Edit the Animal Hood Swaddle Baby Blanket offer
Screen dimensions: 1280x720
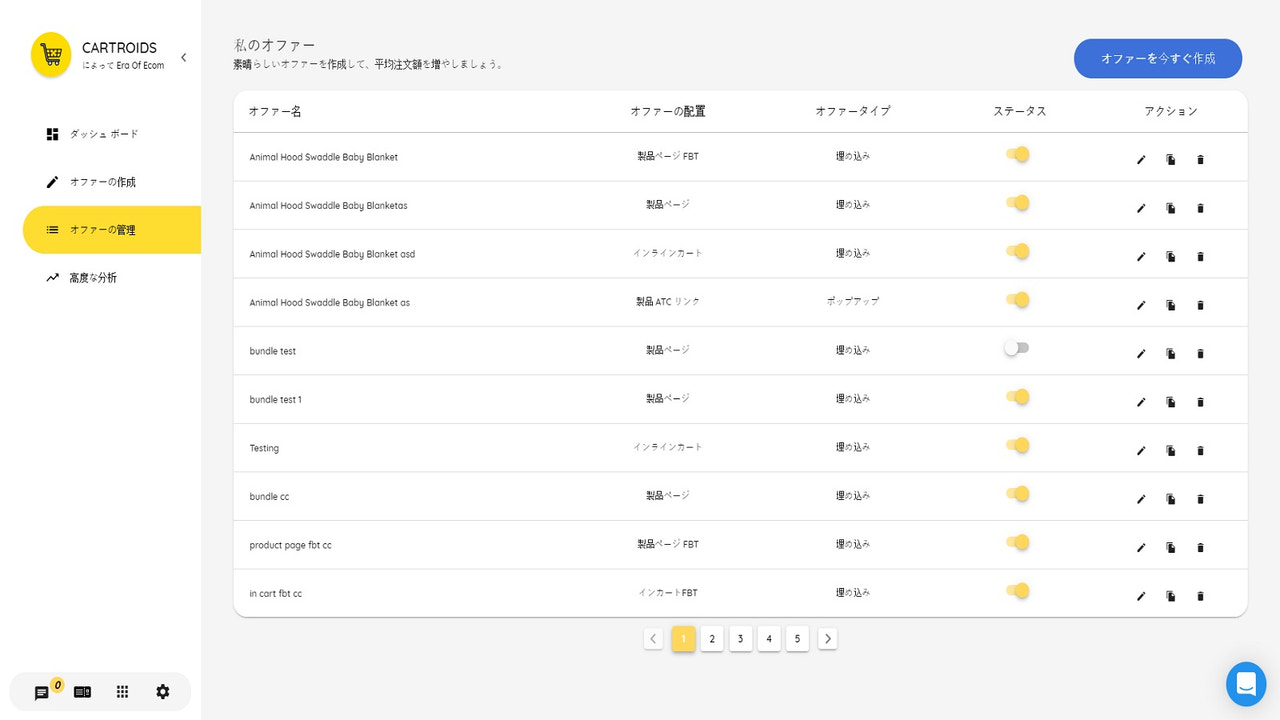pos(1141,160)
